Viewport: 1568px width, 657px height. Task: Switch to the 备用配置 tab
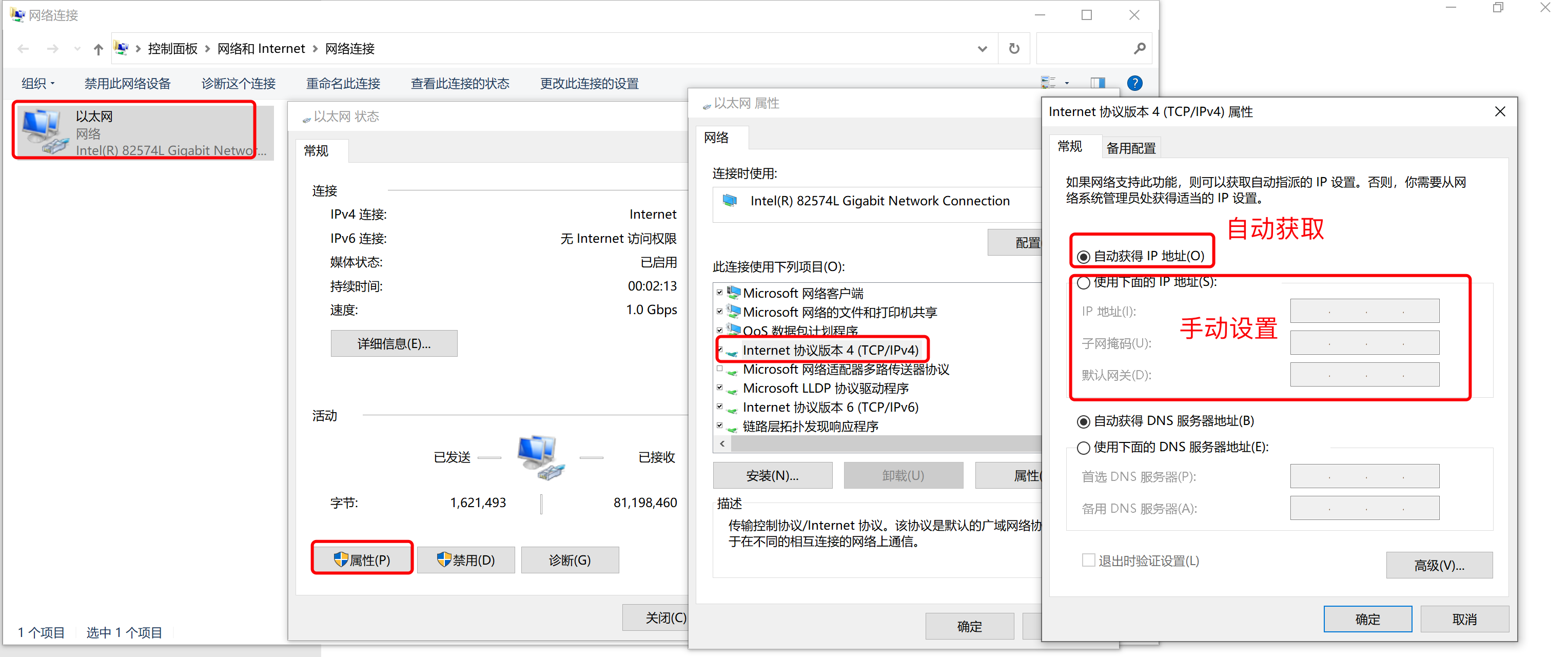pos(1130,148)
